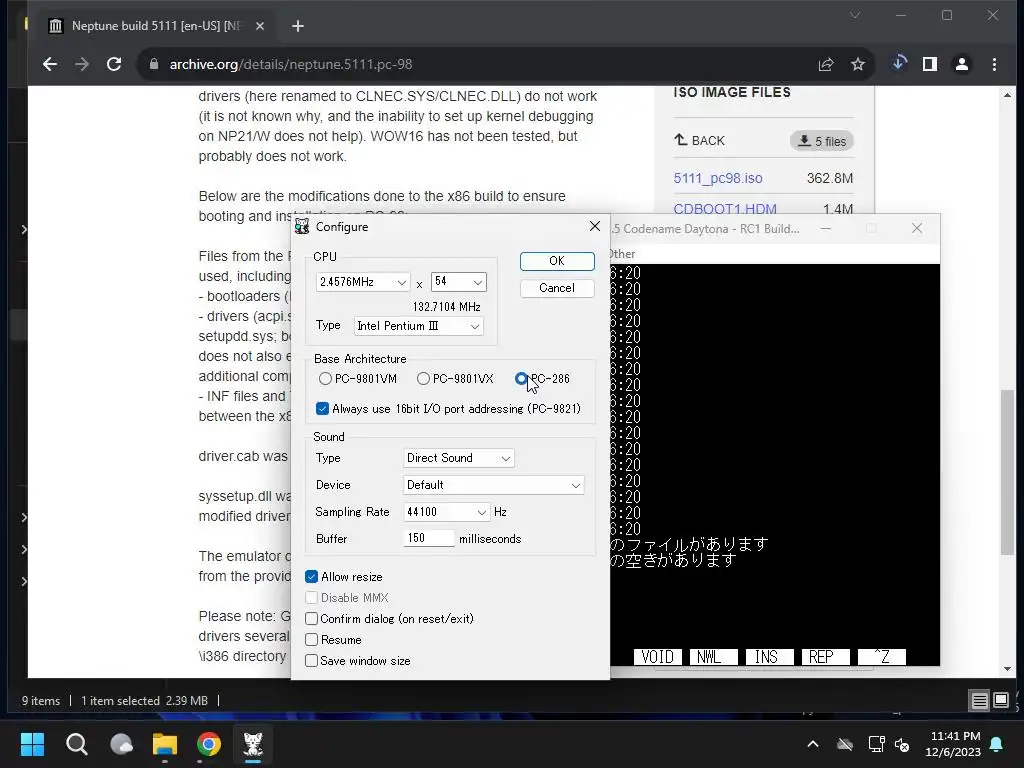The width and height of the screenshot is (1024, 768).
Task: Open CPU base clock 2.4576MHz dropdown
Action: point(362,282)
